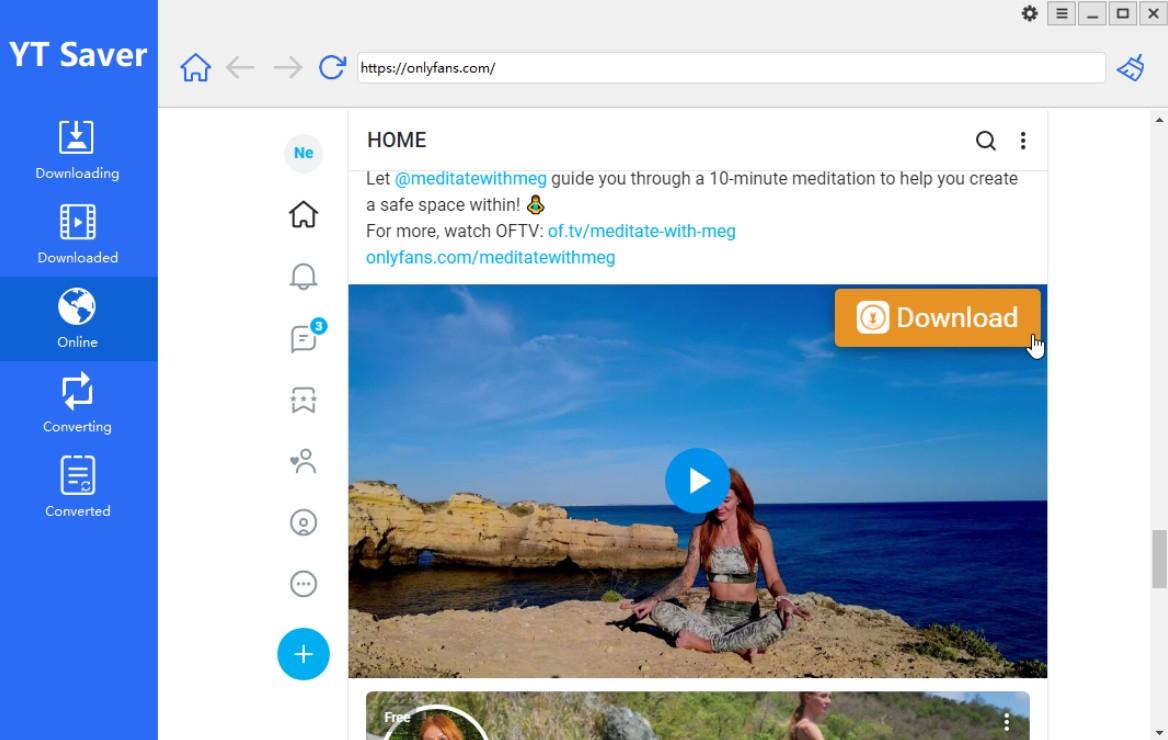Maximize the YT Saver window
Viewport: 1168px width, 740px height.
click(x=1123, y=13)
